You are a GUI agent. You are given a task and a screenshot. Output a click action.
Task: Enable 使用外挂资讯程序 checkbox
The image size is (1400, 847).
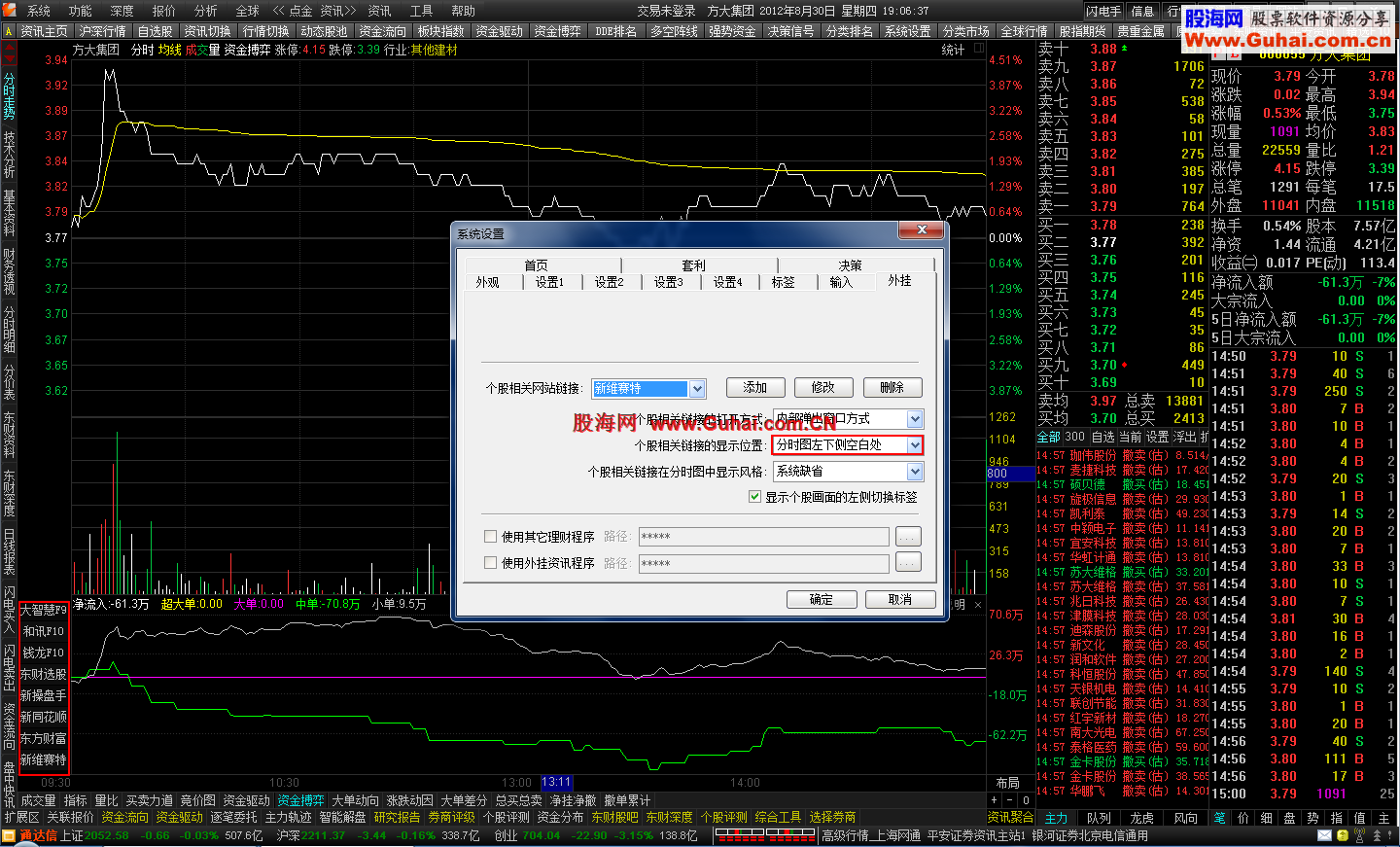491,562
